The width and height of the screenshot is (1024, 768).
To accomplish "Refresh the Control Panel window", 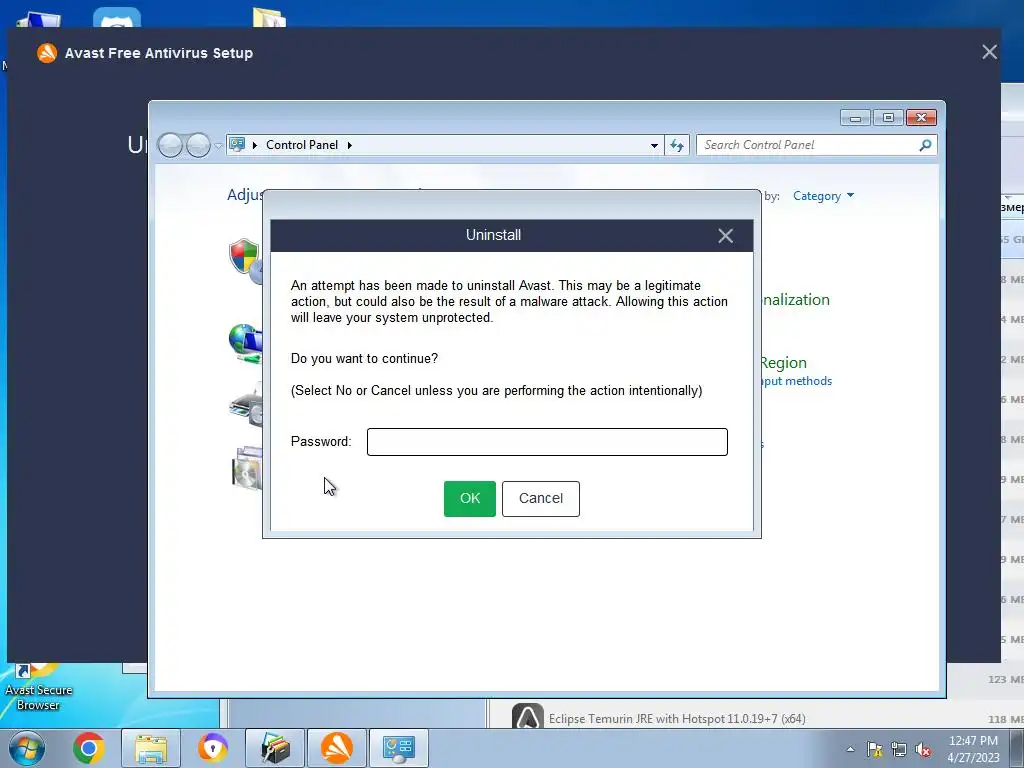I will (677, 145).
